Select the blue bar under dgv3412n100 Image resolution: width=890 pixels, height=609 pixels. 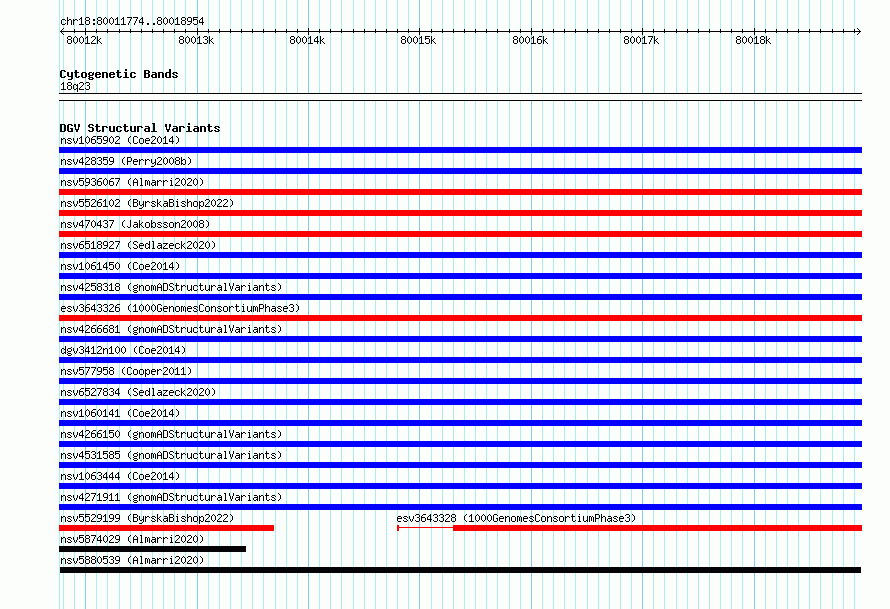pos(460,360)
